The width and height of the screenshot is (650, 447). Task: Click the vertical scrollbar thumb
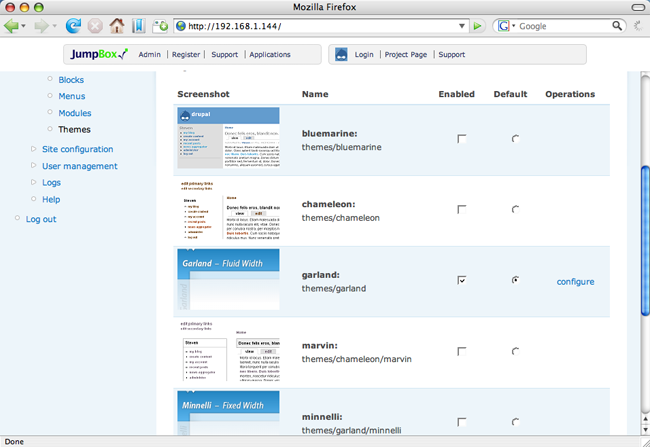pyautogui.click(x=645, y=241)
